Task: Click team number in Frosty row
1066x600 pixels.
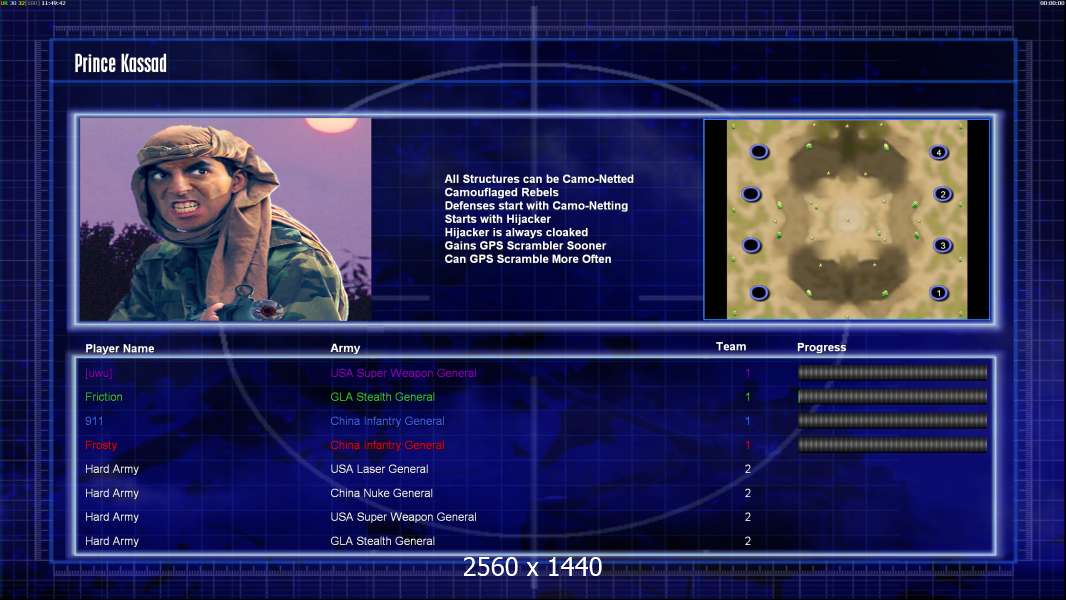Action: (x=747, y=445)
